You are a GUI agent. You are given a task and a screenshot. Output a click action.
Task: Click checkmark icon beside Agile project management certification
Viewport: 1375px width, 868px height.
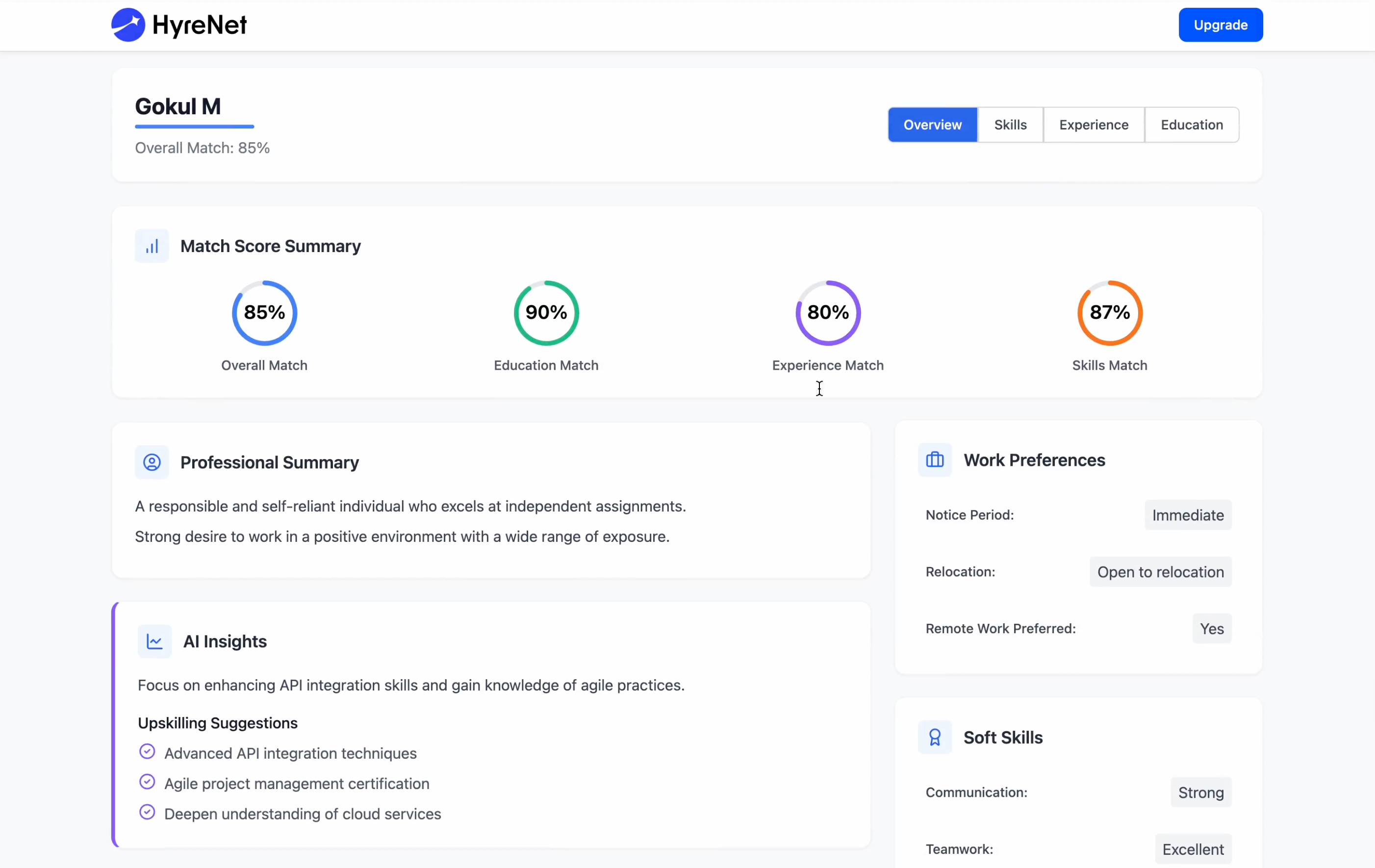[x=147, y=782]
